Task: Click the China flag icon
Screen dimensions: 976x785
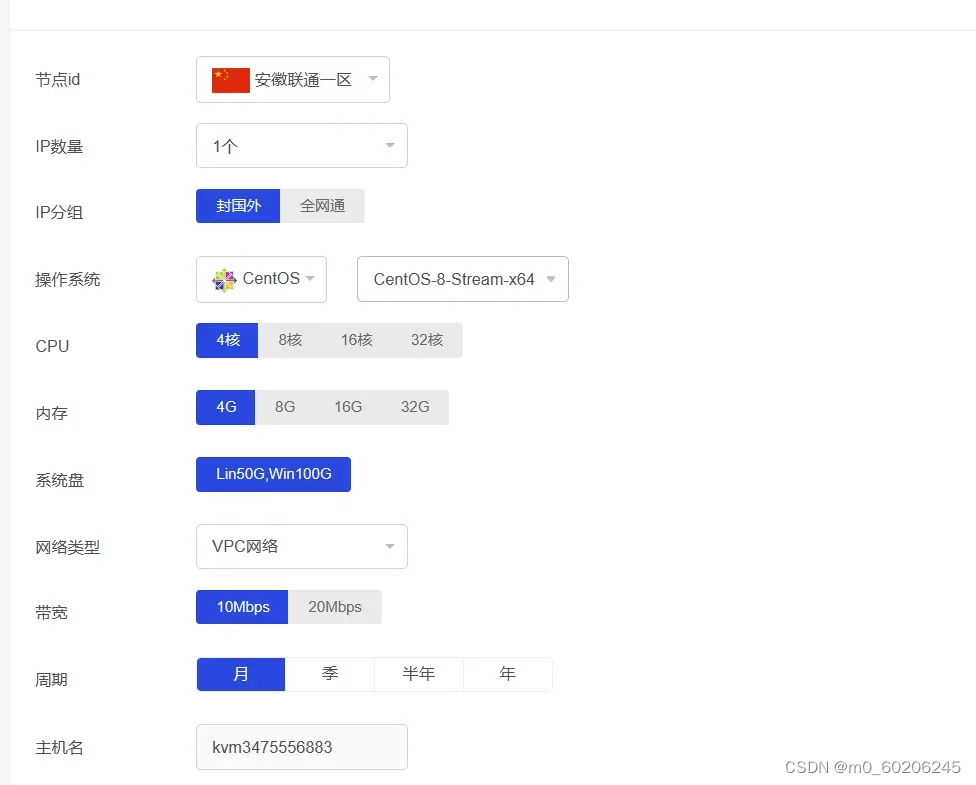Action: tap(230, 80)
